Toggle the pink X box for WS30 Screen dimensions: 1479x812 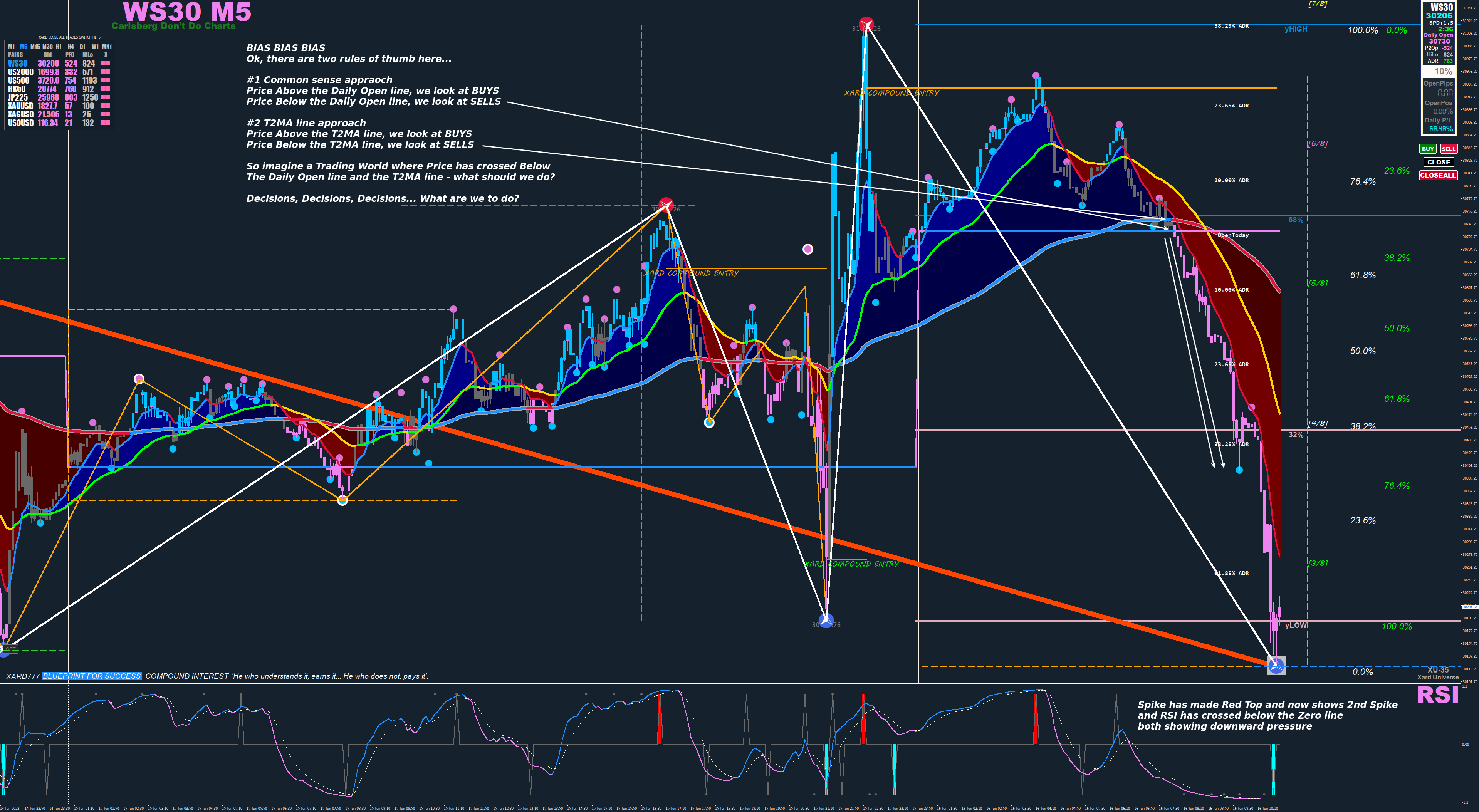click(106, 64)
